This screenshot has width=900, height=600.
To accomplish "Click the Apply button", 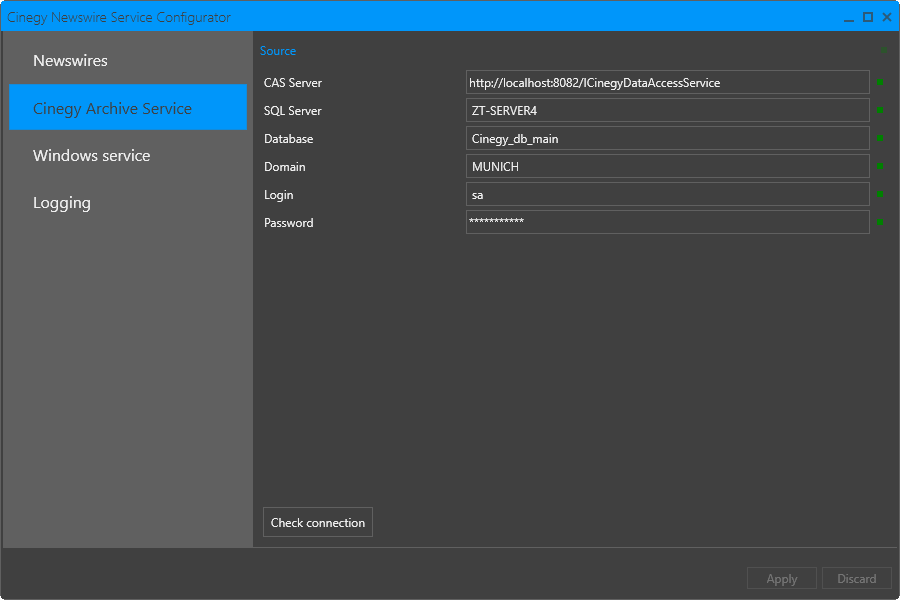I will (x=782, y=578).
